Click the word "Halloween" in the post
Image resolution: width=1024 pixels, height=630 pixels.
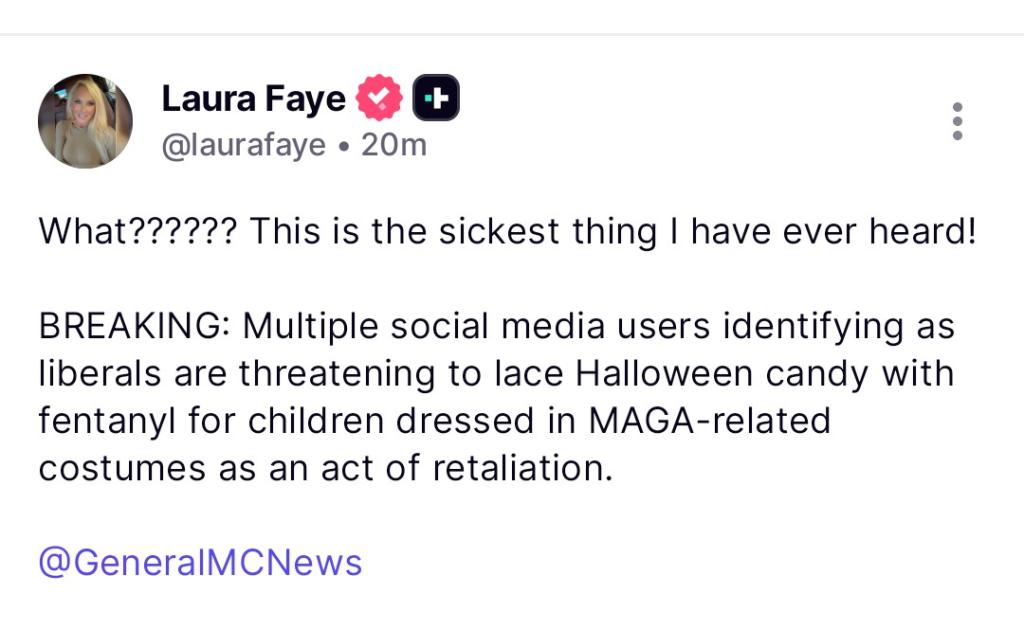tap(663, 374)
